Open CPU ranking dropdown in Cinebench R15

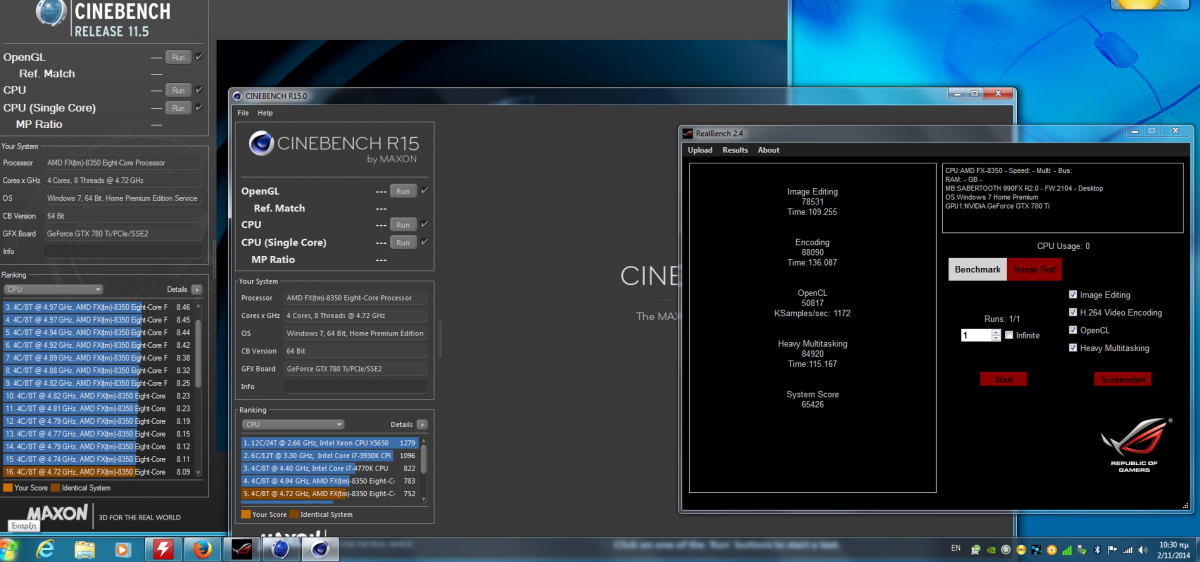pos(293,424)
